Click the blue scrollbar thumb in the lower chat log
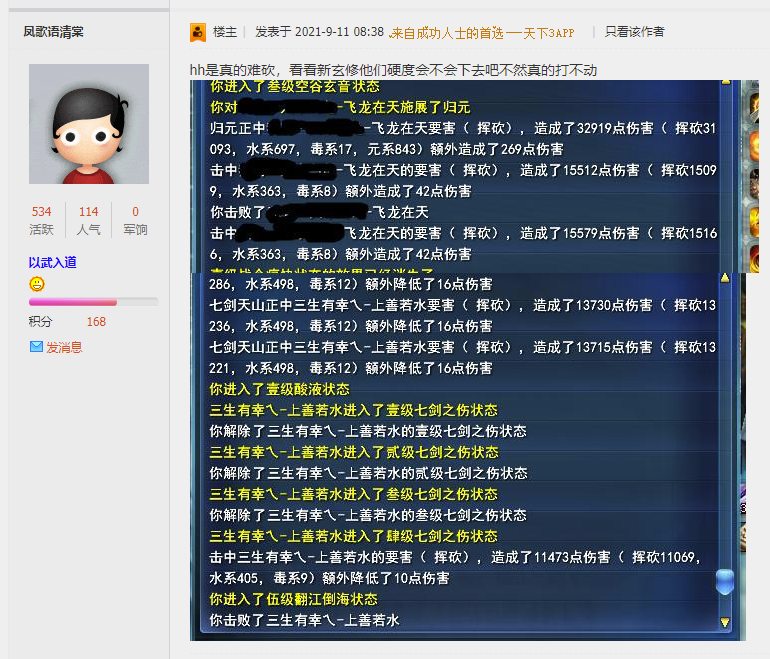The width and height of the screenshot is (770, 659). point(725,582)
